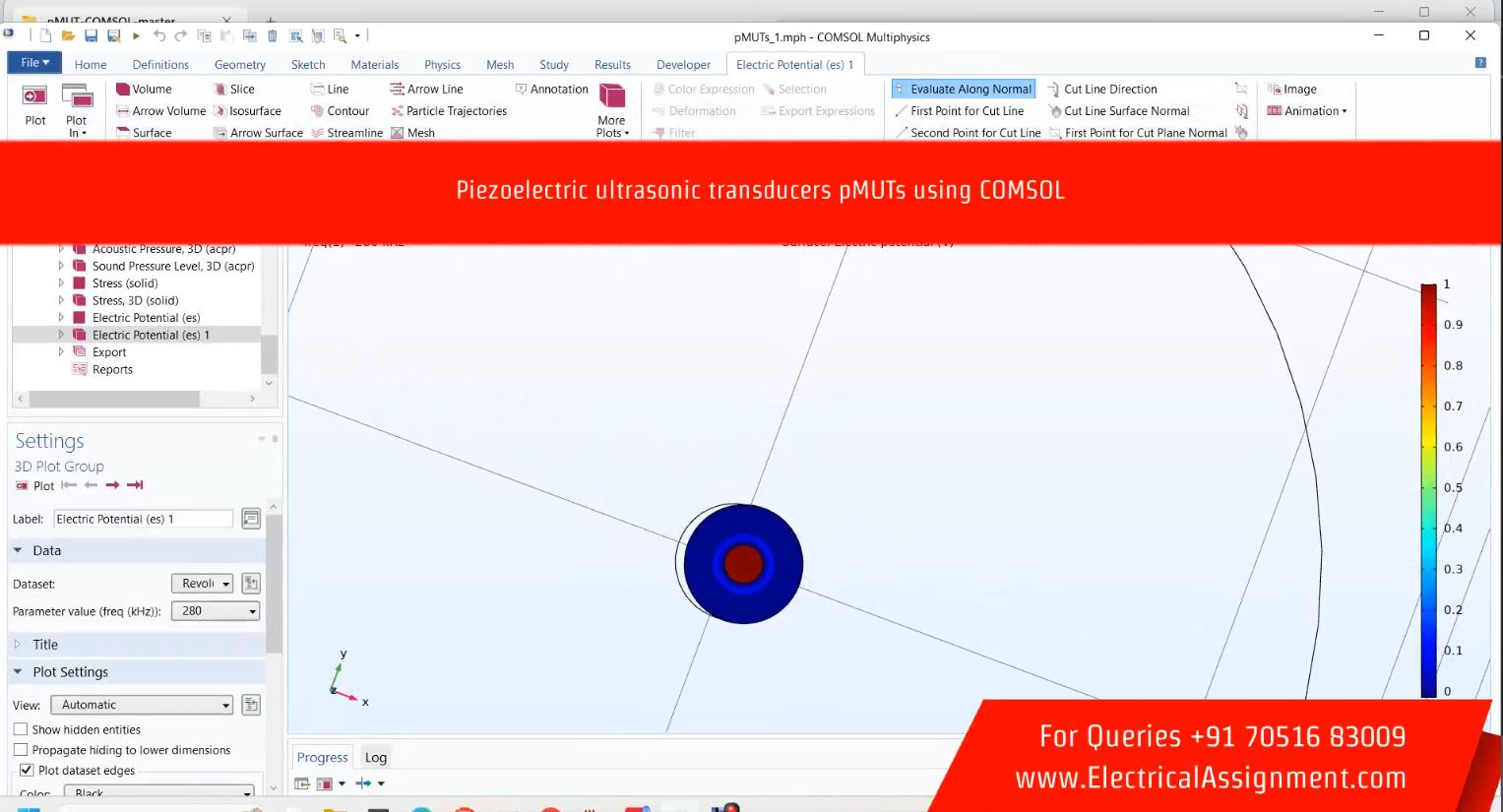Viewport: 1503px width, 812px height.
Task: Uncheck Plot dataset edges
Action: click(27, 771)
